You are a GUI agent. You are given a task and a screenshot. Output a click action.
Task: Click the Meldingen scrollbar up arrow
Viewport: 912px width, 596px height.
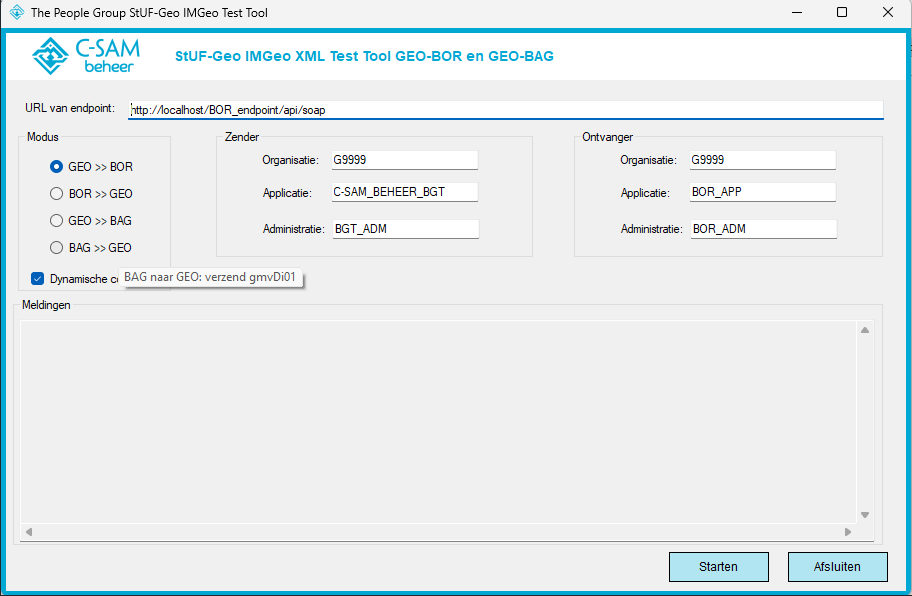coord(865,330)
